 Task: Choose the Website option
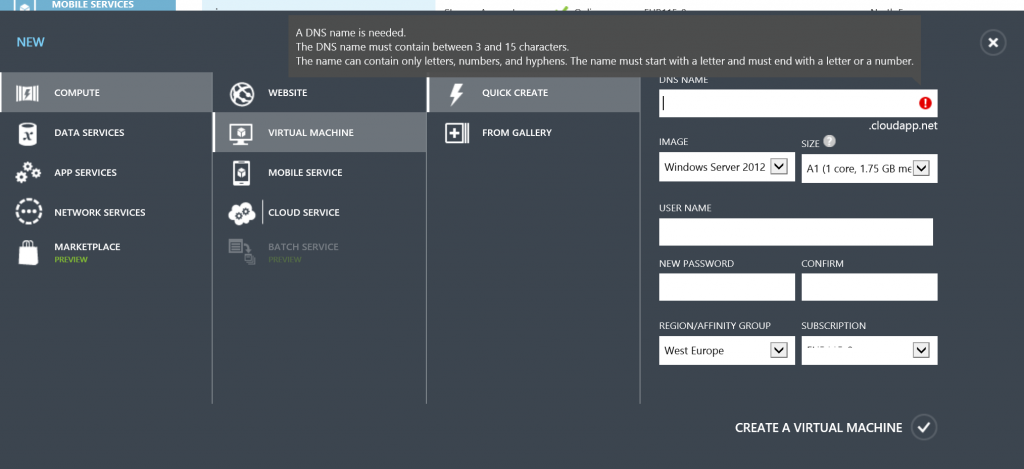(320, 93)
